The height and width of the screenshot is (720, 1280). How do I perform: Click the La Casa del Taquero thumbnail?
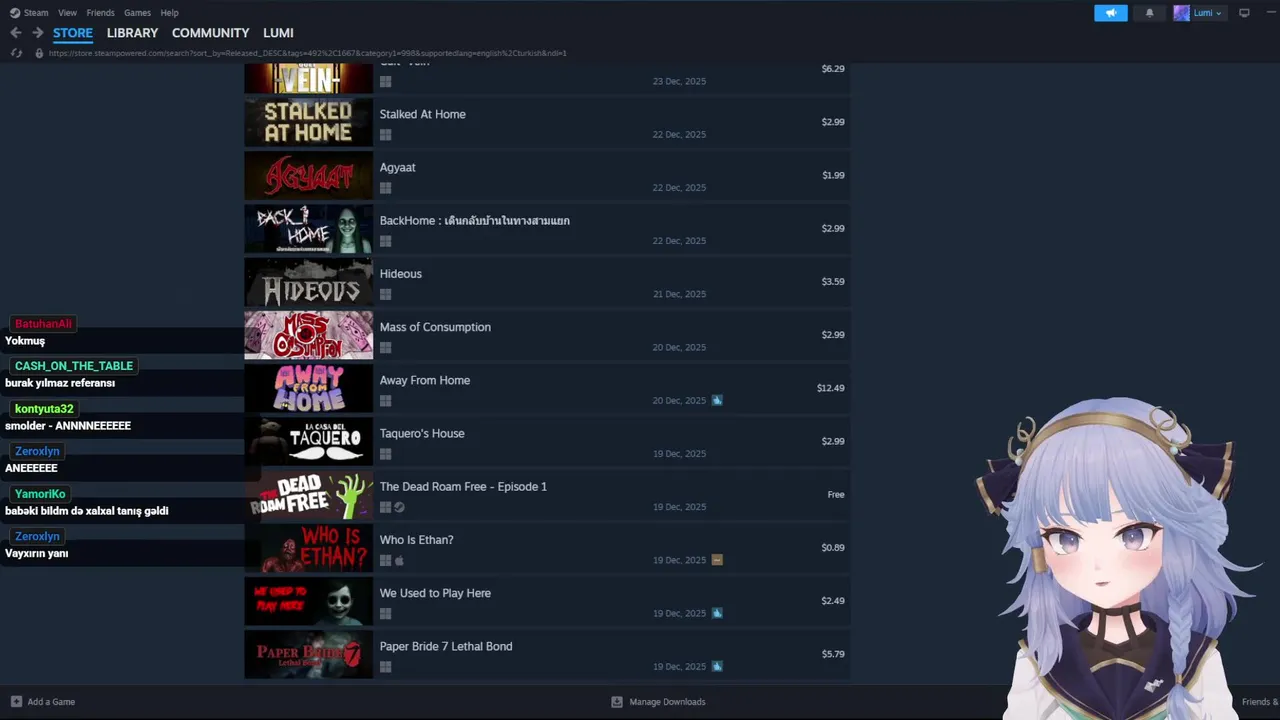(x=308, y=441)
